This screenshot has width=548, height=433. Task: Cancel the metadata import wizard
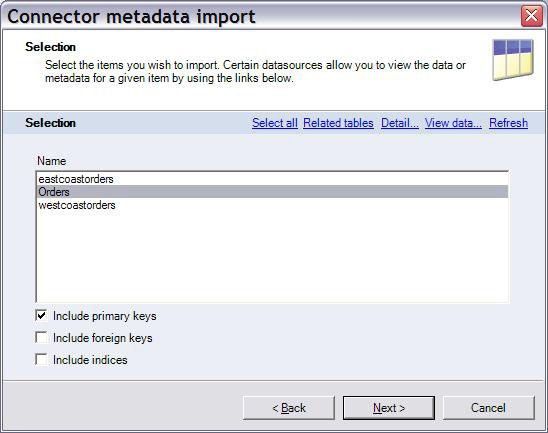point(489,408)
